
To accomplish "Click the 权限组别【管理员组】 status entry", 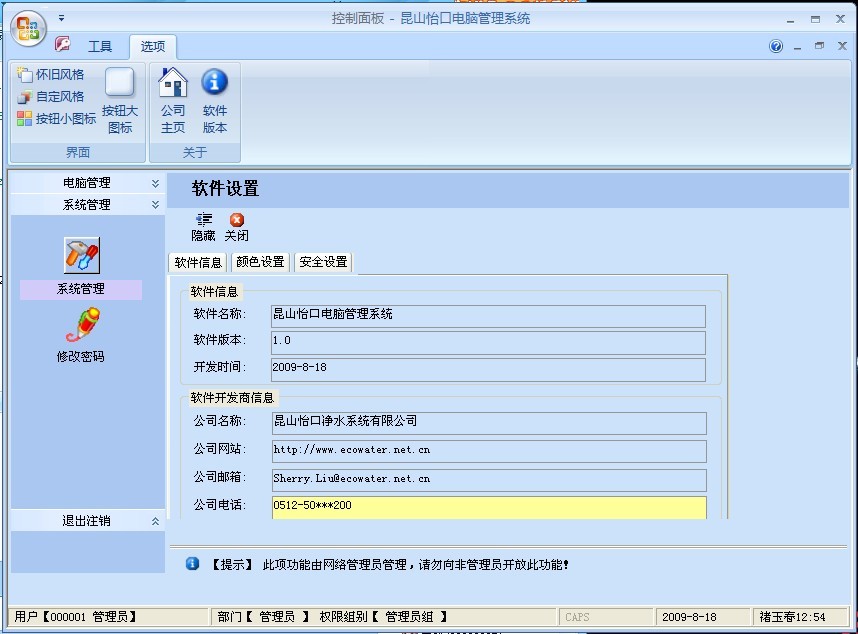I will (384, 617).
